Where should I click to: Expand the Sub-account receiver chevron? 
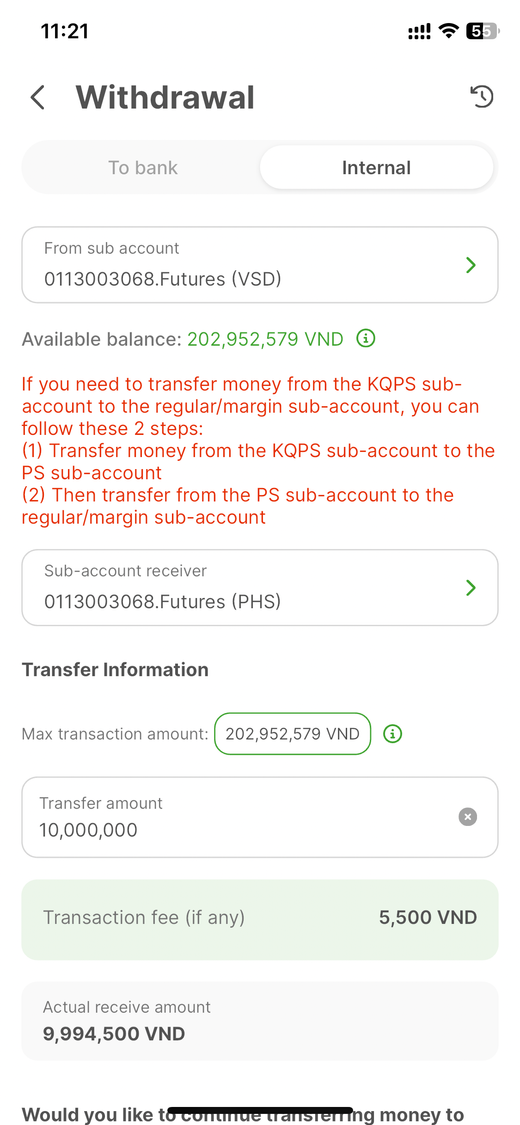471,588
